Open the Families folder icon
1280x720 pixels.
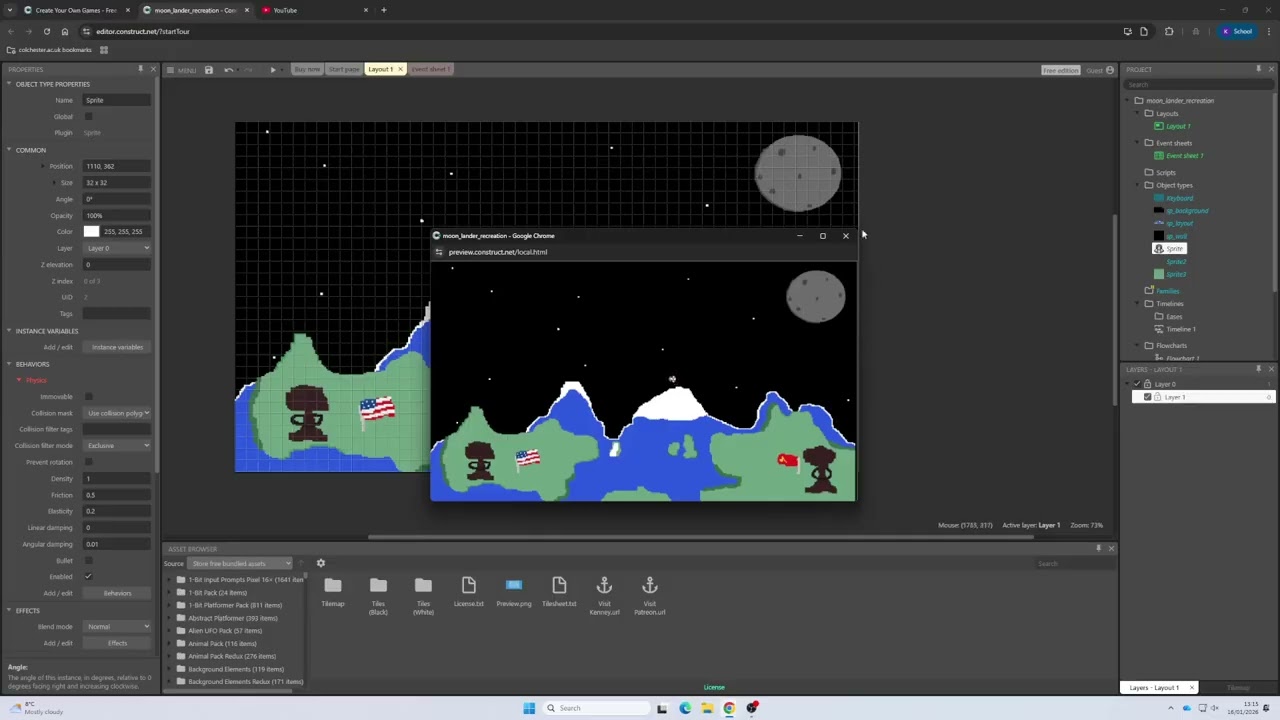click(1150, 291)
